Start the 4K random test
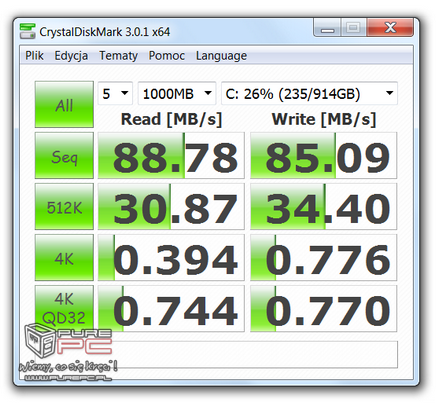438x403 pixels. pyautogui.click(x=64, y=257)
